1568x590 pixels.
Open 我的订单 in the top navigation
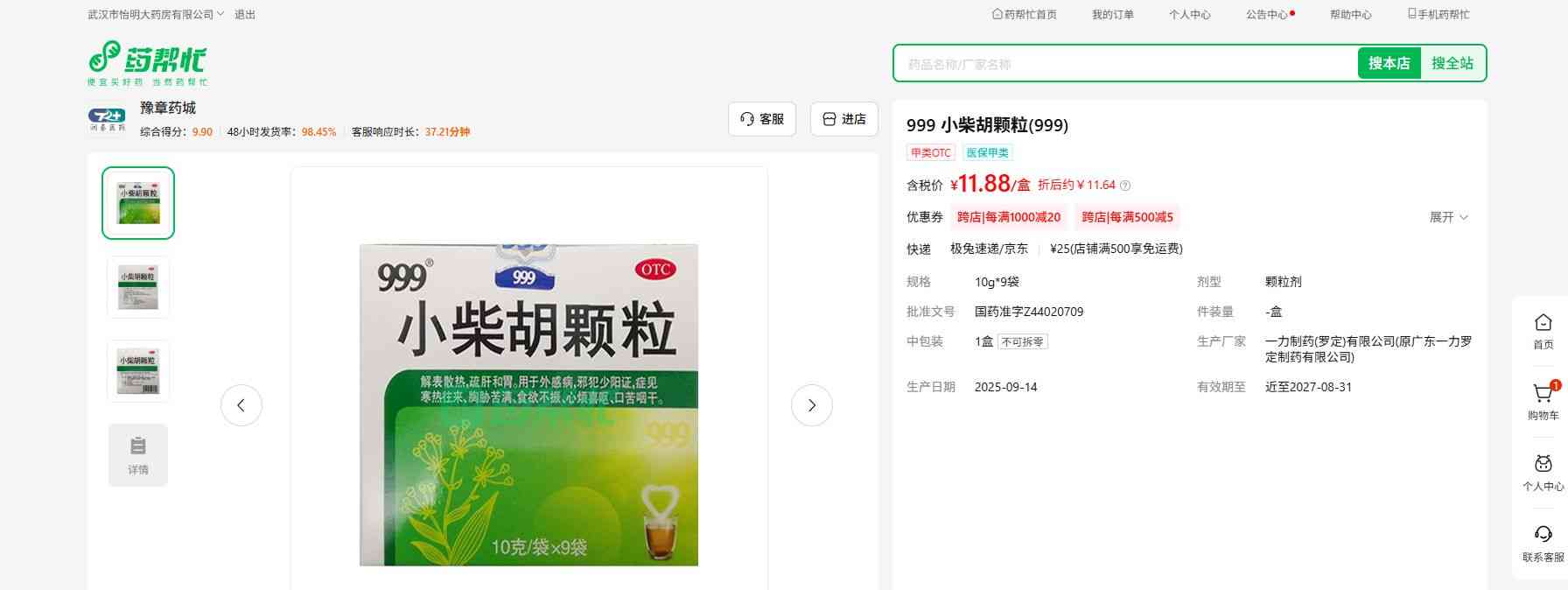point(1112,15)
